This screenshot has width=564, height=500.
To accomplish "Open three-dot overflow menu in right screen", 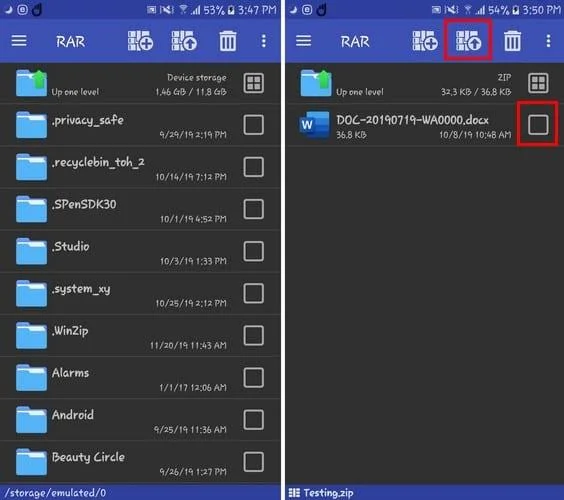I will coord(548,41).
